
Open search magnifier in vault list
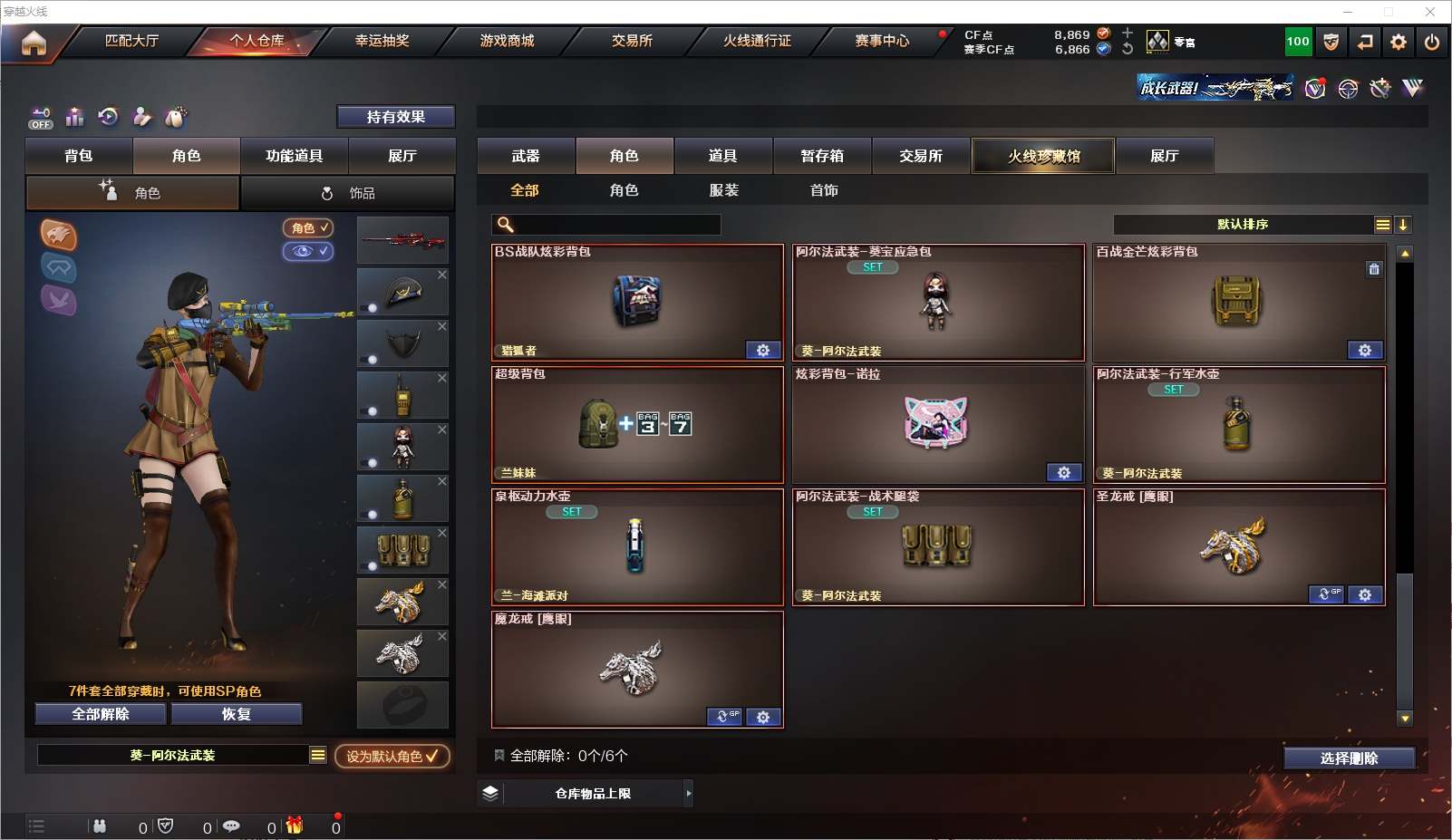pos(506,225)
